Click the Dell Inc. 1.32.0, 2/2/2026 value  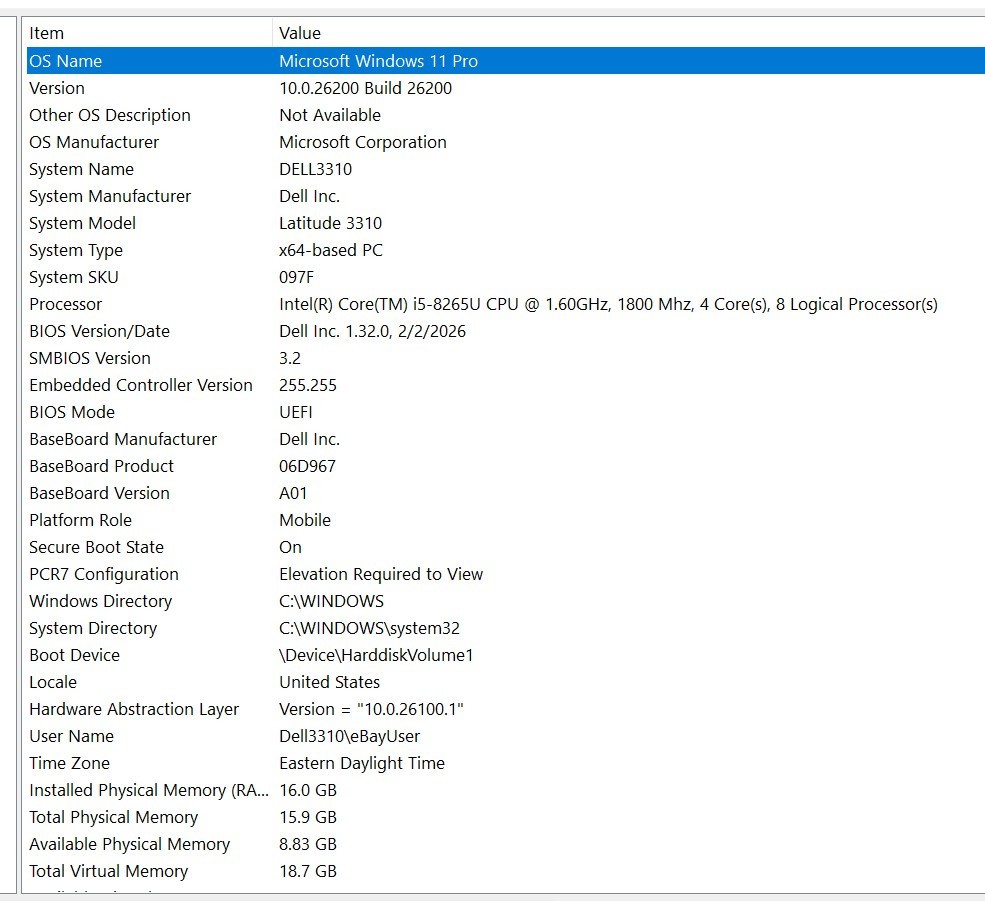pos(373,331)
